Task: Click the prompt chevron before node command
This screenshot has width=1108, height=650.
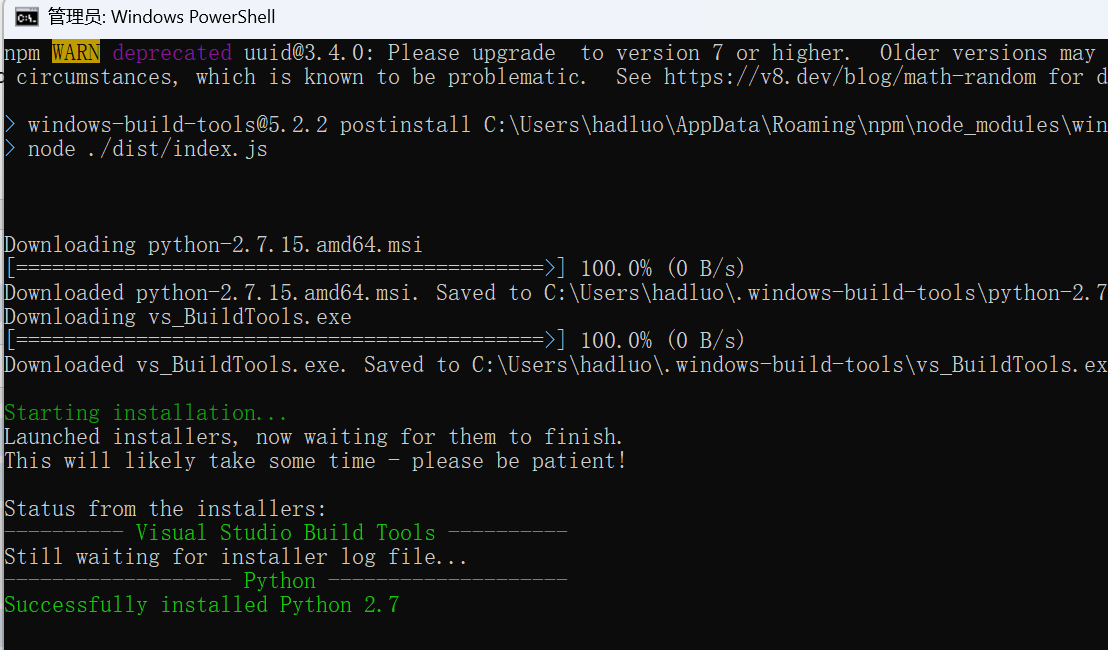Action: (10, 149)
